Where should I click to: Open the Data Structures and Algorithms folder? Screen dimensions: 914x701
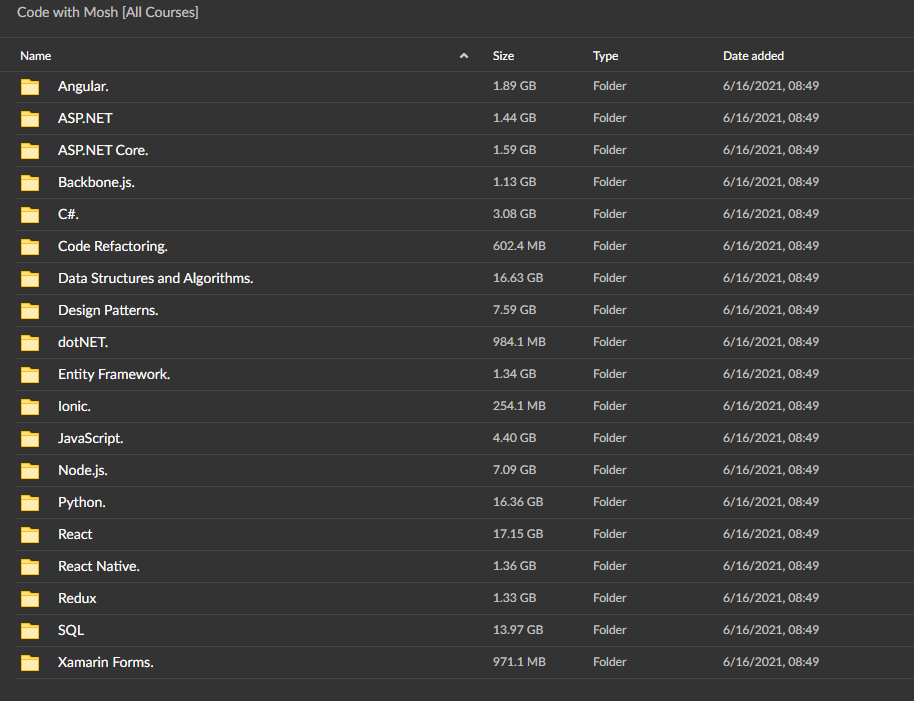click(x=156, y=279)
